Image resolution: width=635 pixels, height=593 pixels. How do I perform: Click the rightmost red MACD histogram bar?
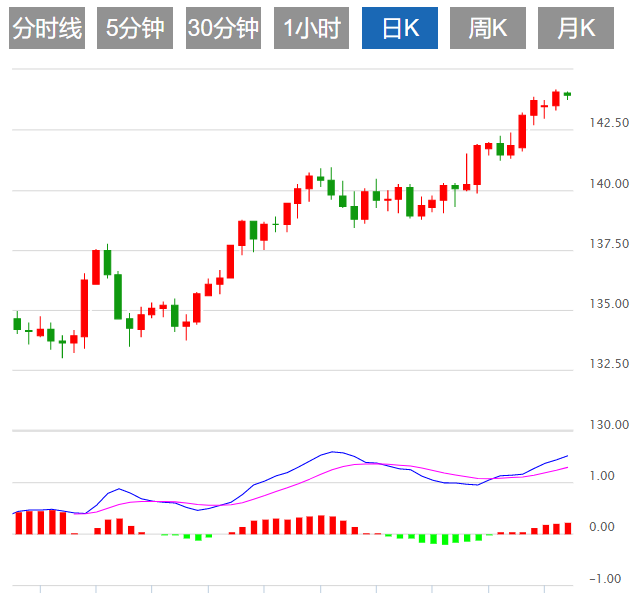[x=567, y=528]
